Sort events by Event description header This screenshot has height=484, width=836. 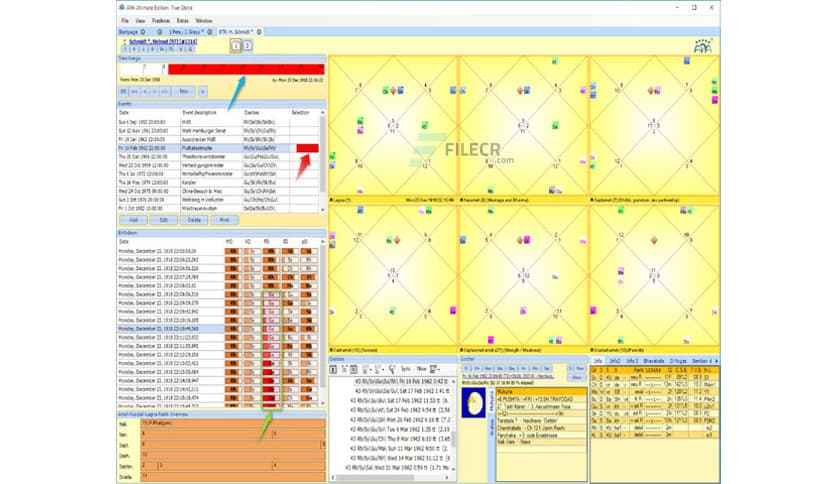coord(212,113)
